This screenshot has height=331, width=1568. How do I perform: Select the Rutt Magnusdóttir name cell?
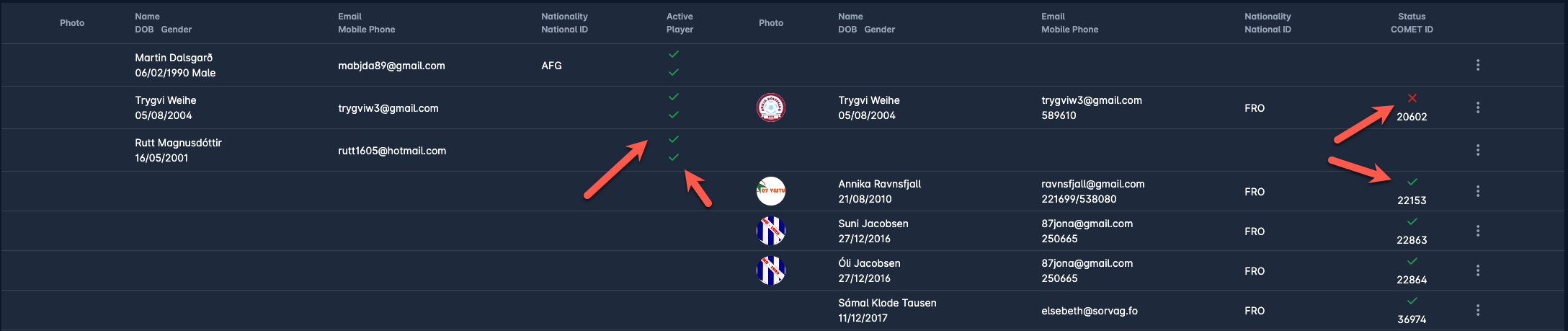pyautogui.click(x=178, y=143)
